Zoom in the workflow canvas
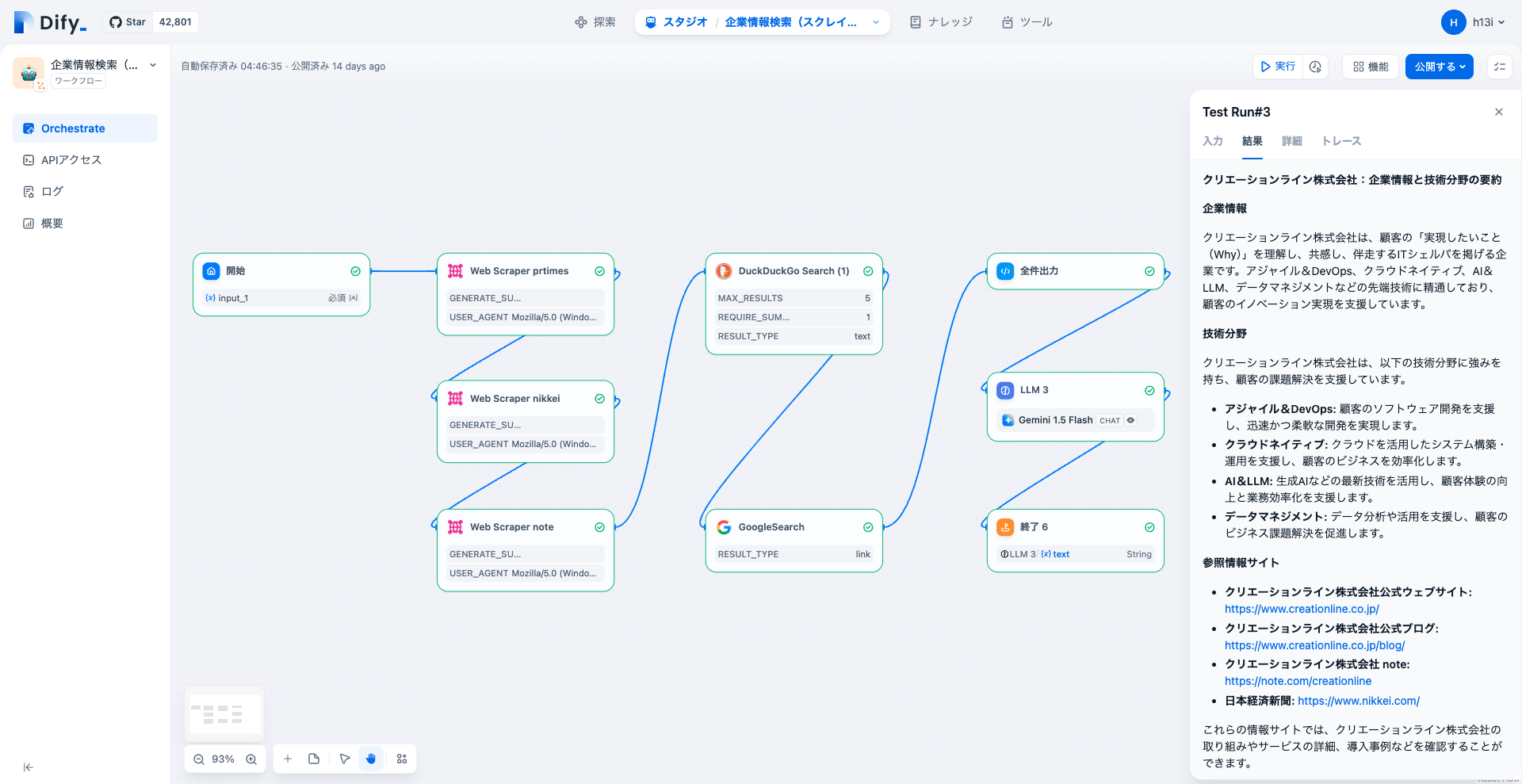 point(251,759)
